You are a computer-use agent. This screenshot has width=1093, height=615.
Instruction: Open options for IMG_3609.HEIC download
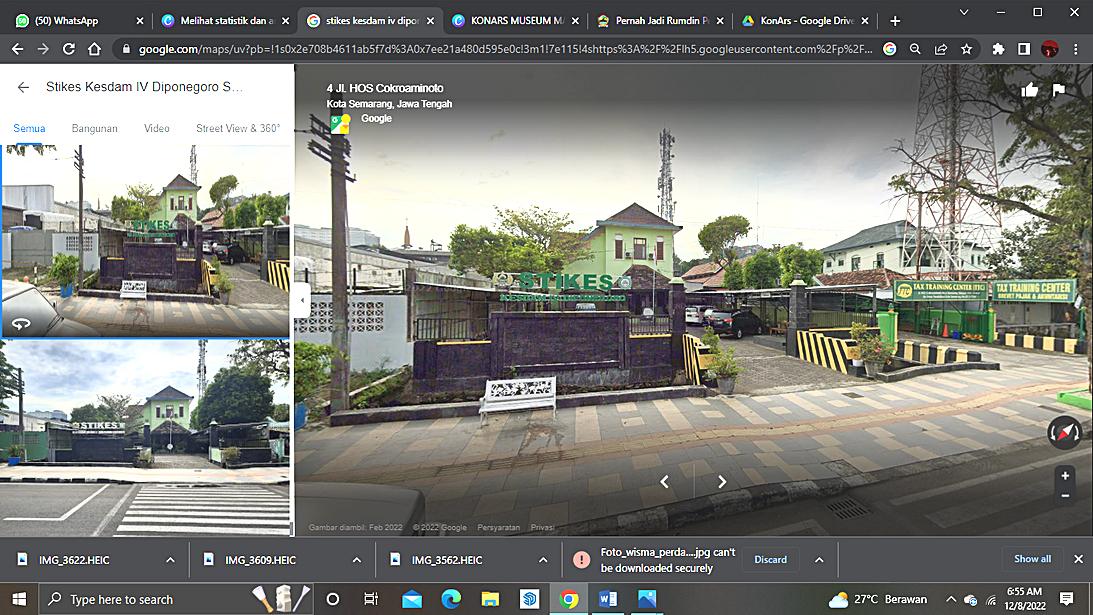pos(357,560)
